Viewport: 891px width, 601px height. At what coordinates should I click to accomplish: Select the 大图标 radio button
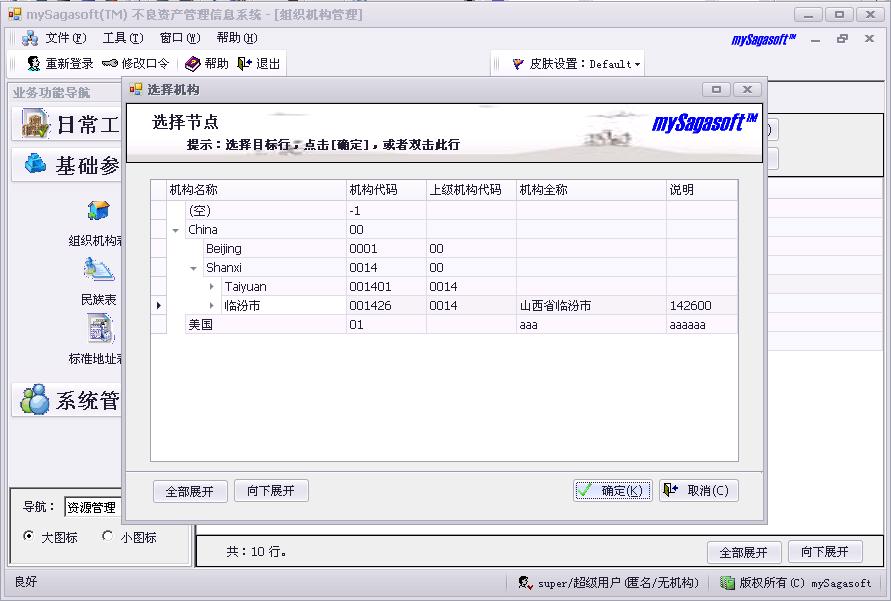28,536
